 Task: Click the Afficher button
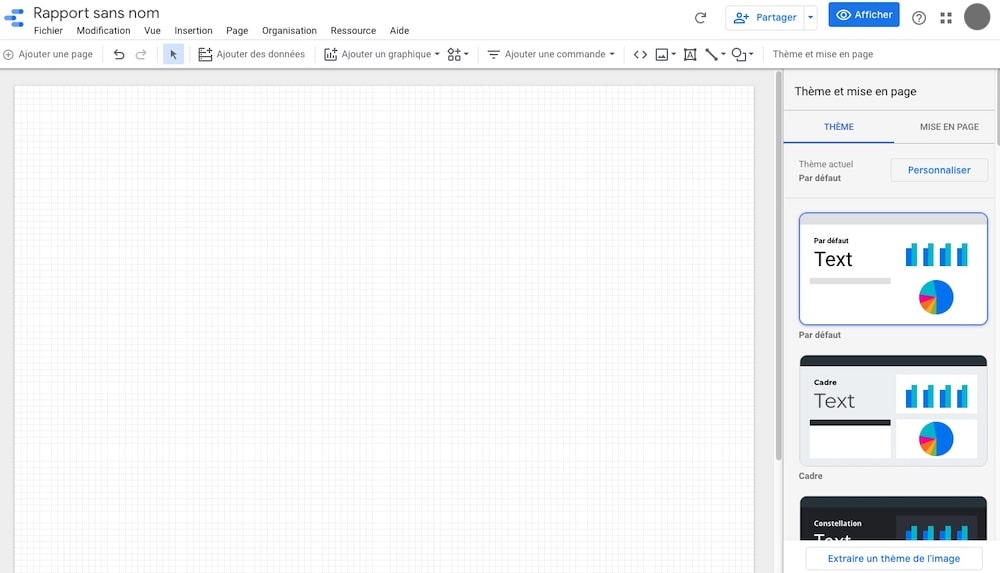point(864,16)
